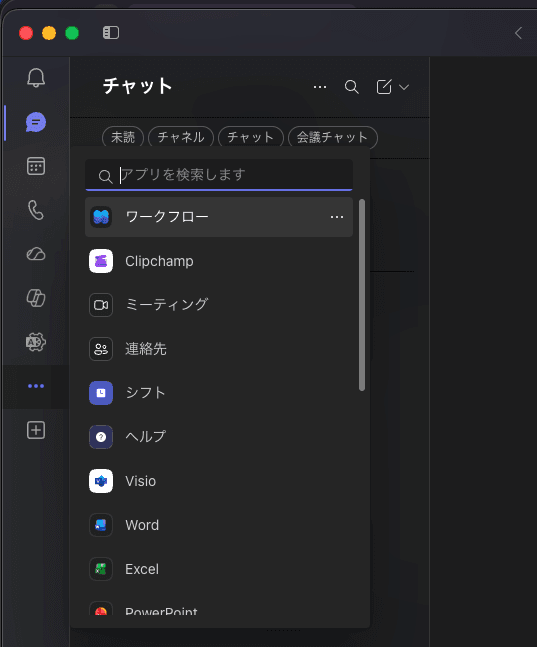The width and height of the screenshot is (537, 647).
Task: Select the 未読 filter chip
Action: point(123,137)
